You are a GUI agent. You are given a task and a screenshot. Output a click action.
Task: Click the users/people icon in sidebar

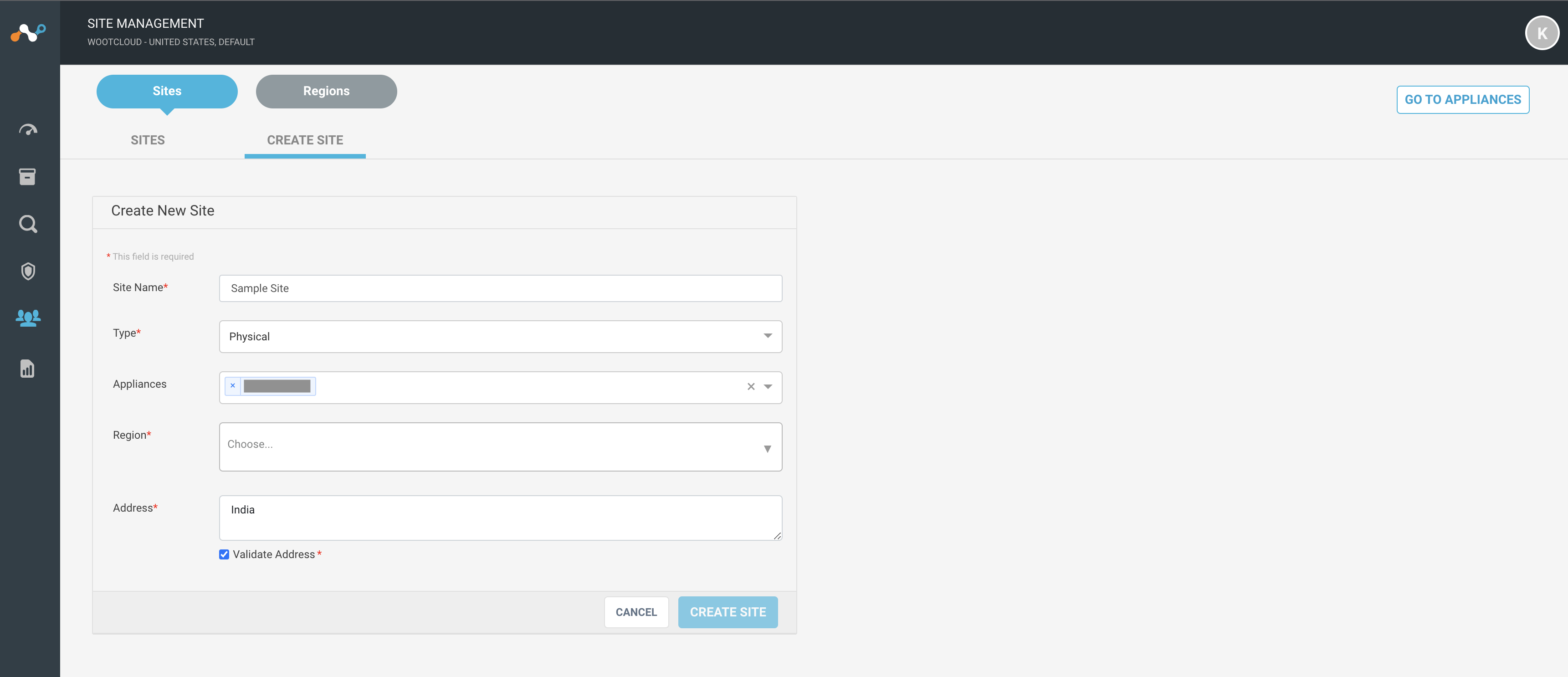click(28, 318)
